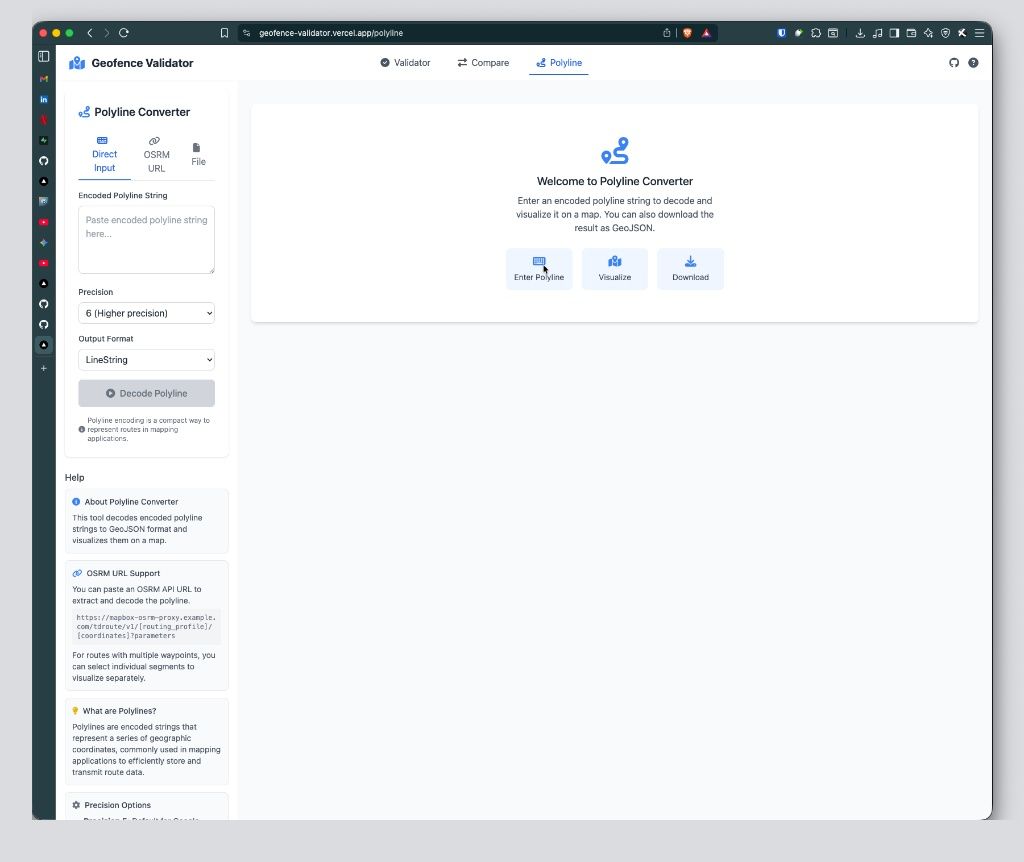This screenshot has width=1024, height=862.
Task: Click the Download card on welcome panel
Action: coord(690,269)
